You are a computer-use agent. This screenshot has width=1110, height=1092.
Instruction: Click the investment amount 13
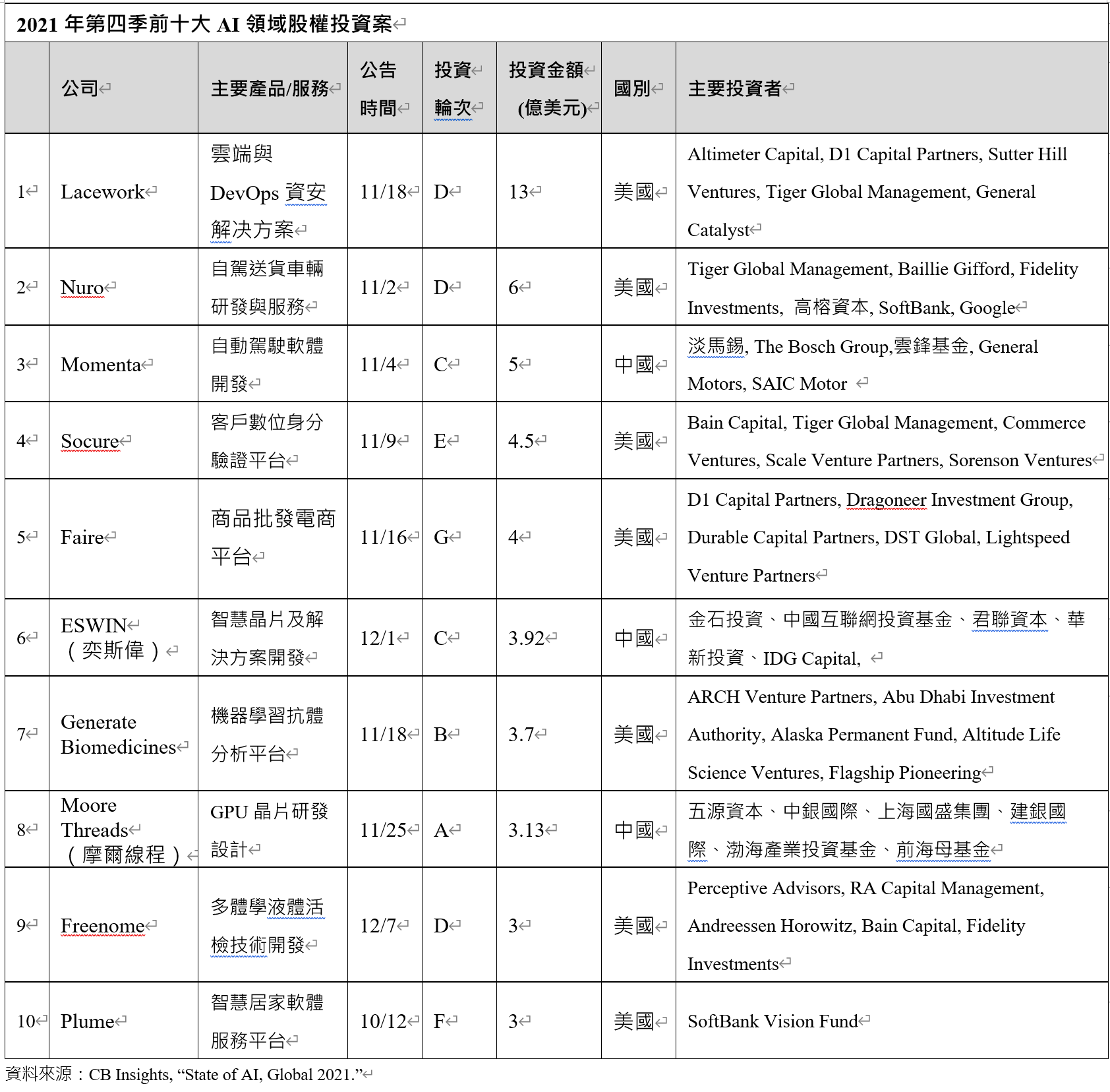click(x=518, y=192)
